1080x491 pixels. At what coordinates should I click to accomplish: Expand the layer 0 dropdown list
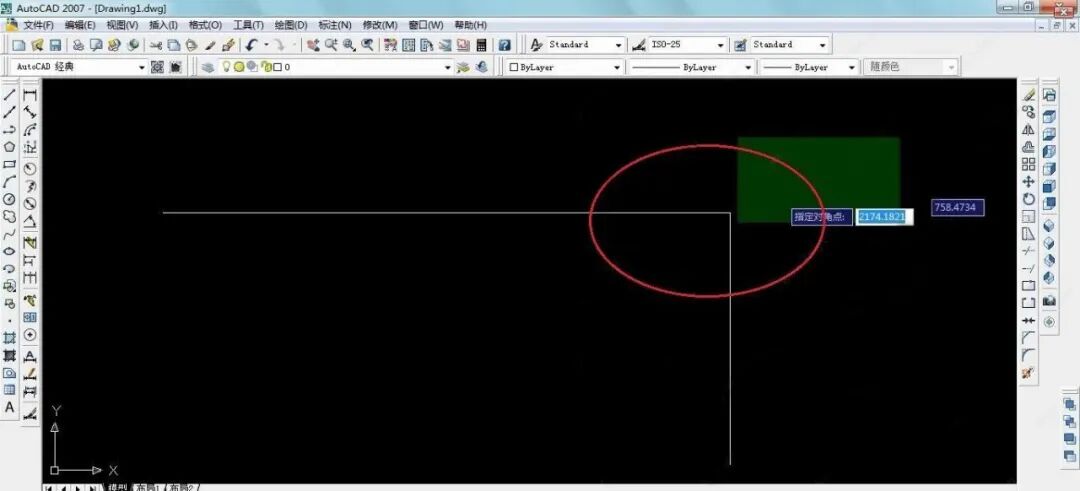448,67
